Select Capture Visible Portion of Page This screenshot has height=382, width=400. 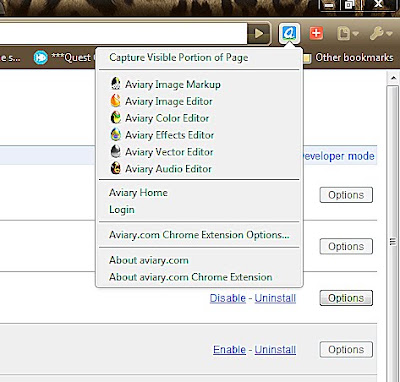coord(179,57)
